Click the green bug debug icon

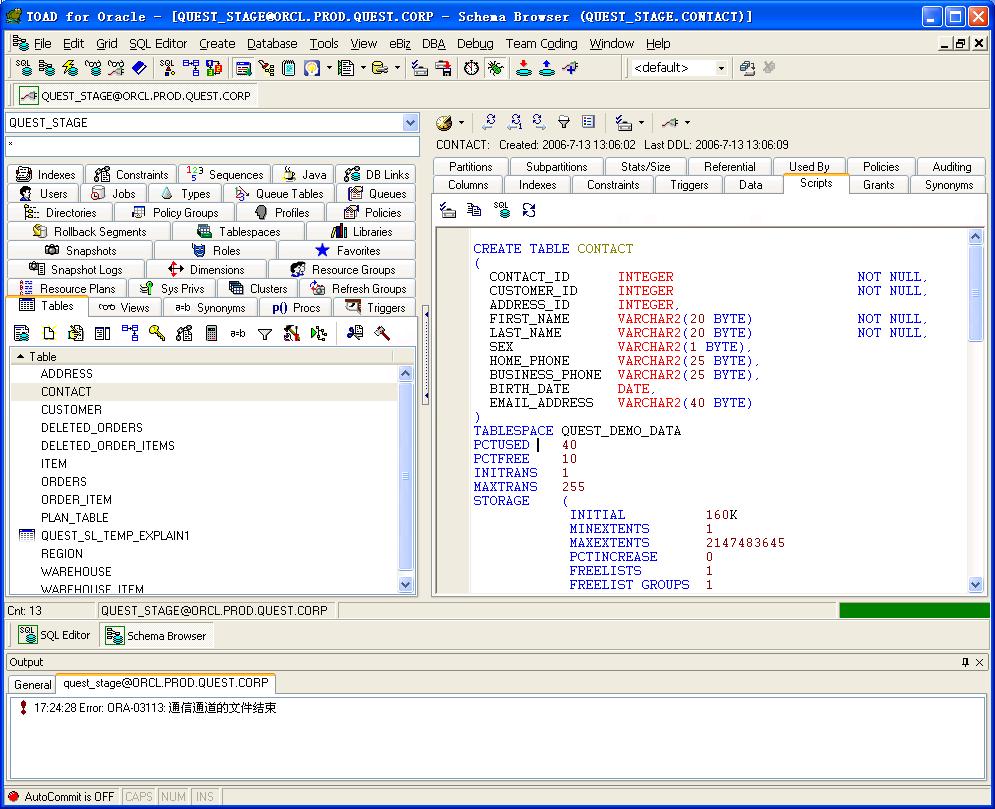click(x=495, y=68)
